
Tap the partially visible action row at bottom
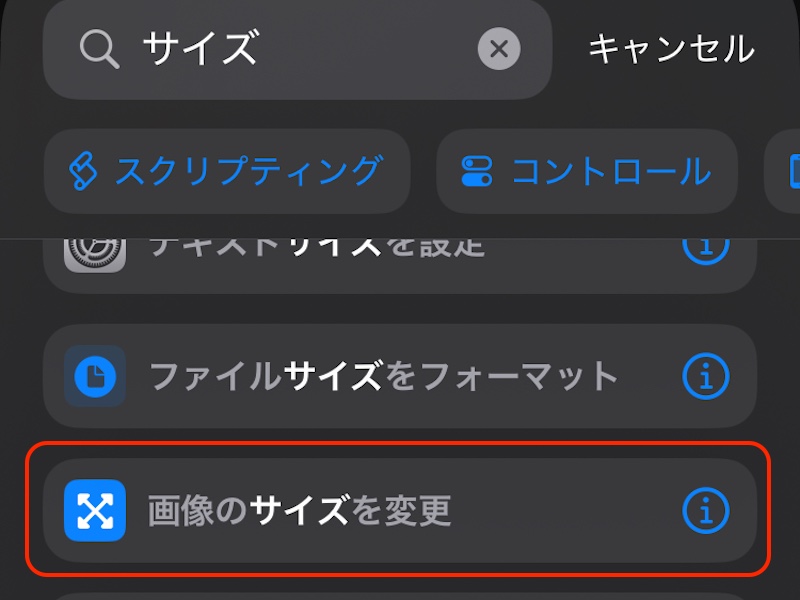(400, 594)
